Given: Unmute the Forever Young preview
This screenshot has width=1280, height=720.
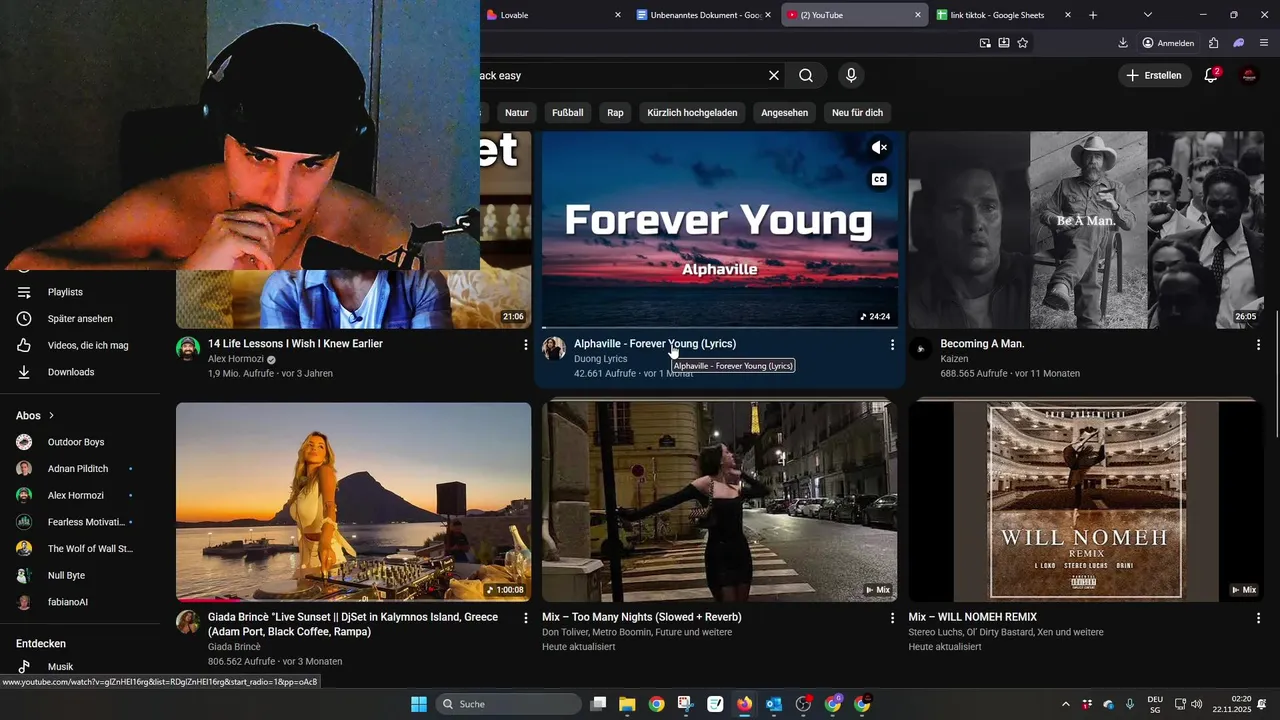Looking at the screenshot, I should point(879,148).
